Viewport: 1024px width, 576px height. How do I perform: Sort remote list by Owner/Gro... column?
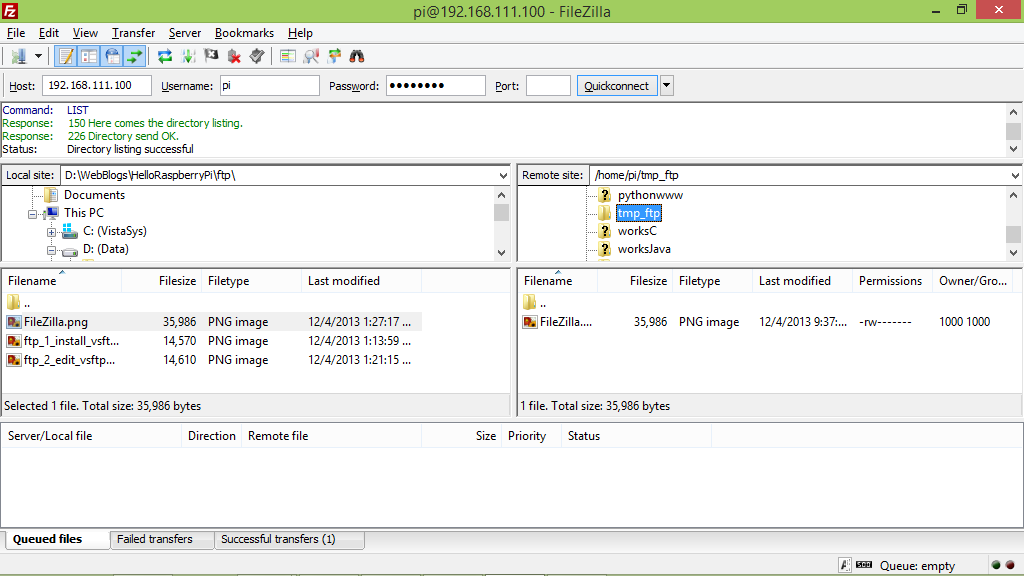973,281
